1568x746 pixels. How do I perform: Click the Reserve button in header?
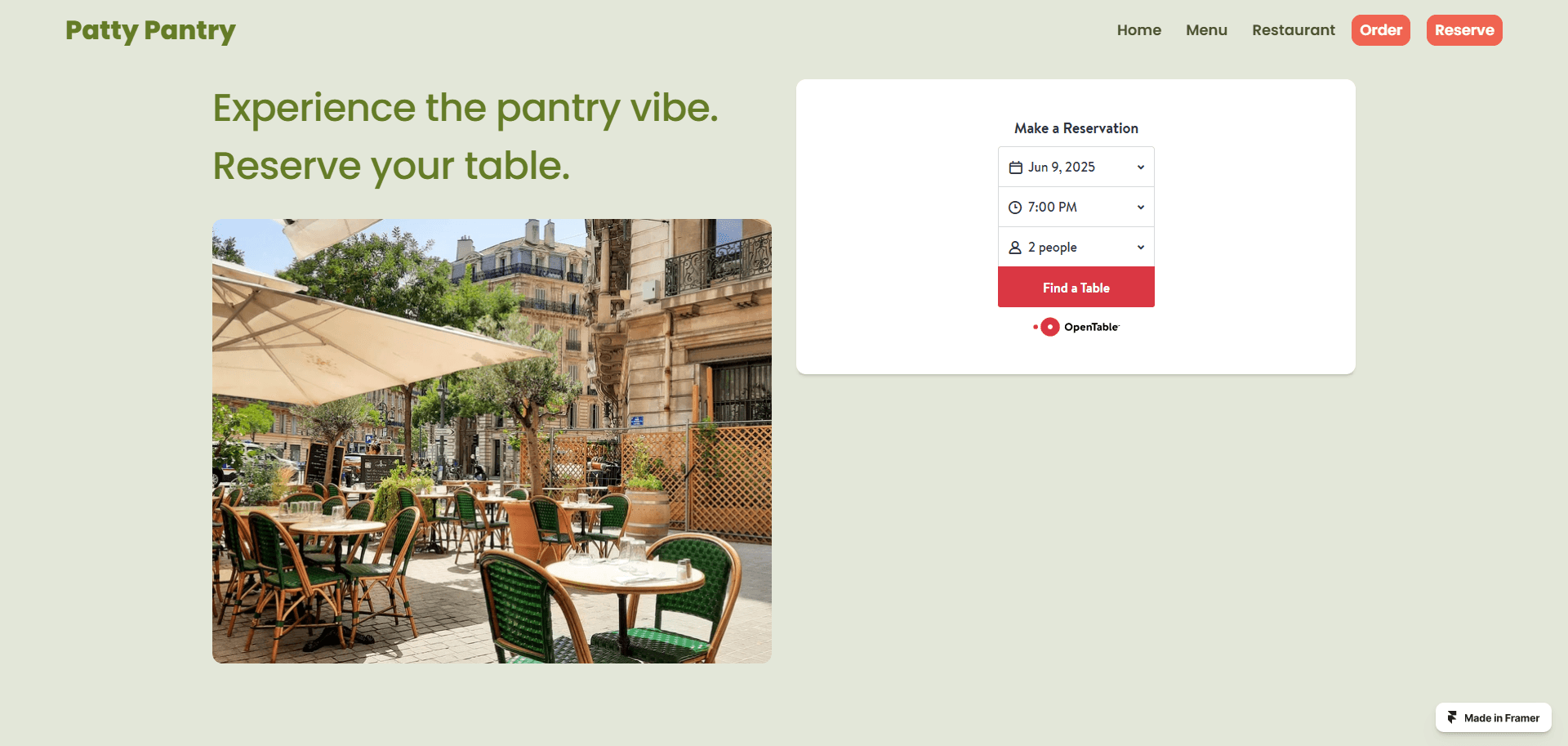click(x=1464, y=30)
